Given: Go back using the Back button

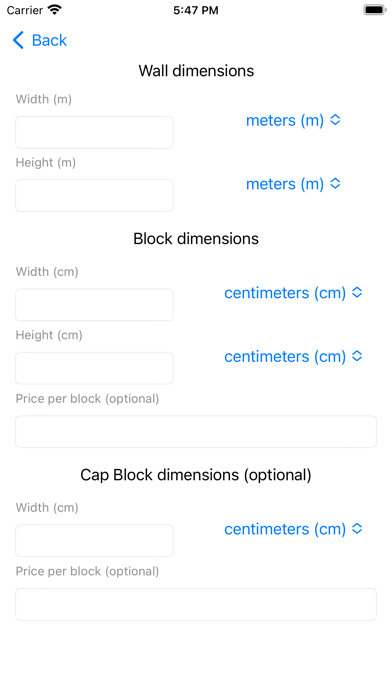Looking at the screenshot, I should point(40,40).
